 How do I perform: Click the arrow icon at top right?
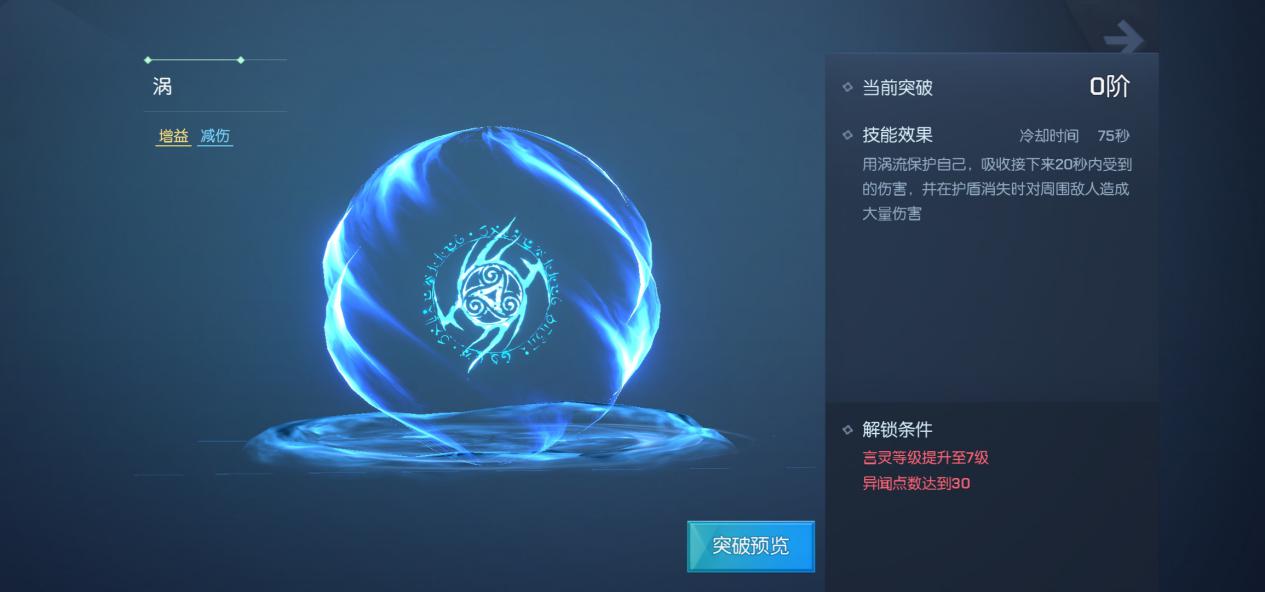coord(1123,40)
